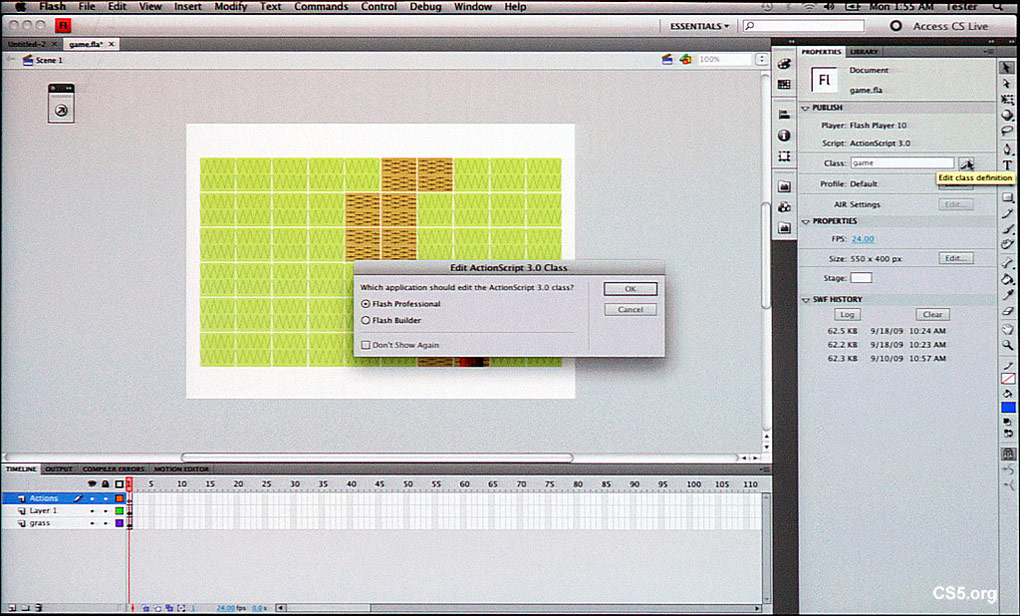Screen dimensions: 1020x616
Task: Select the 3D Rotation tool
Action: tap(1007, 115)
